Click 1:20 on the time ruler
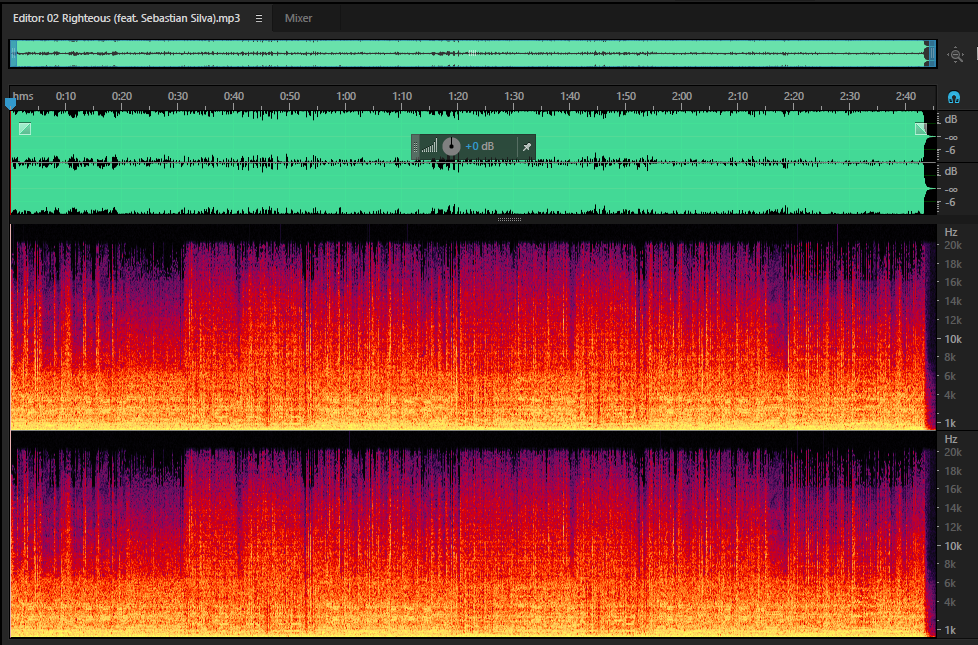 click(x=458, y=96)
